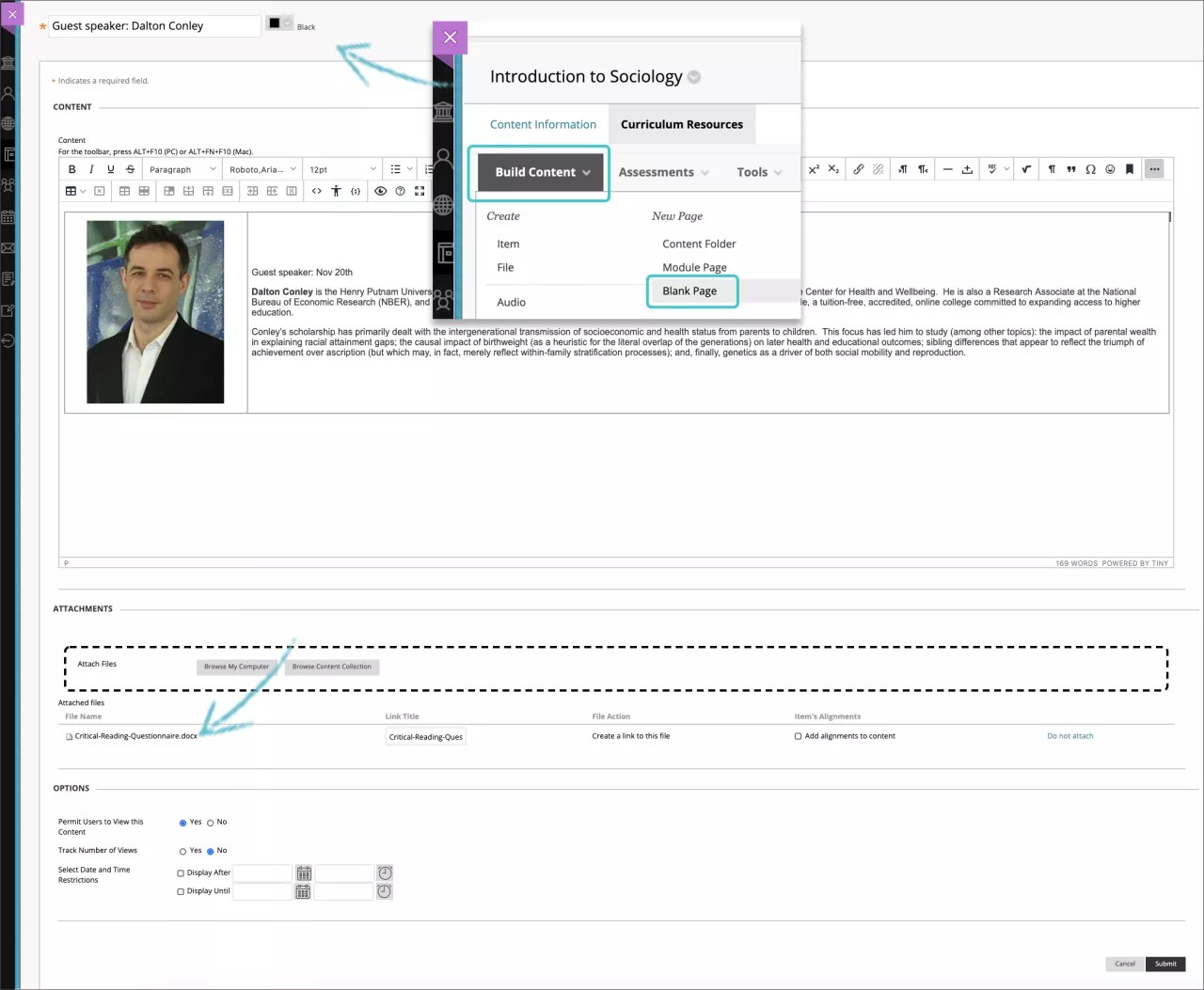Open the black title color picker
The image size is (1204, 990).
[x=278, y=24]
